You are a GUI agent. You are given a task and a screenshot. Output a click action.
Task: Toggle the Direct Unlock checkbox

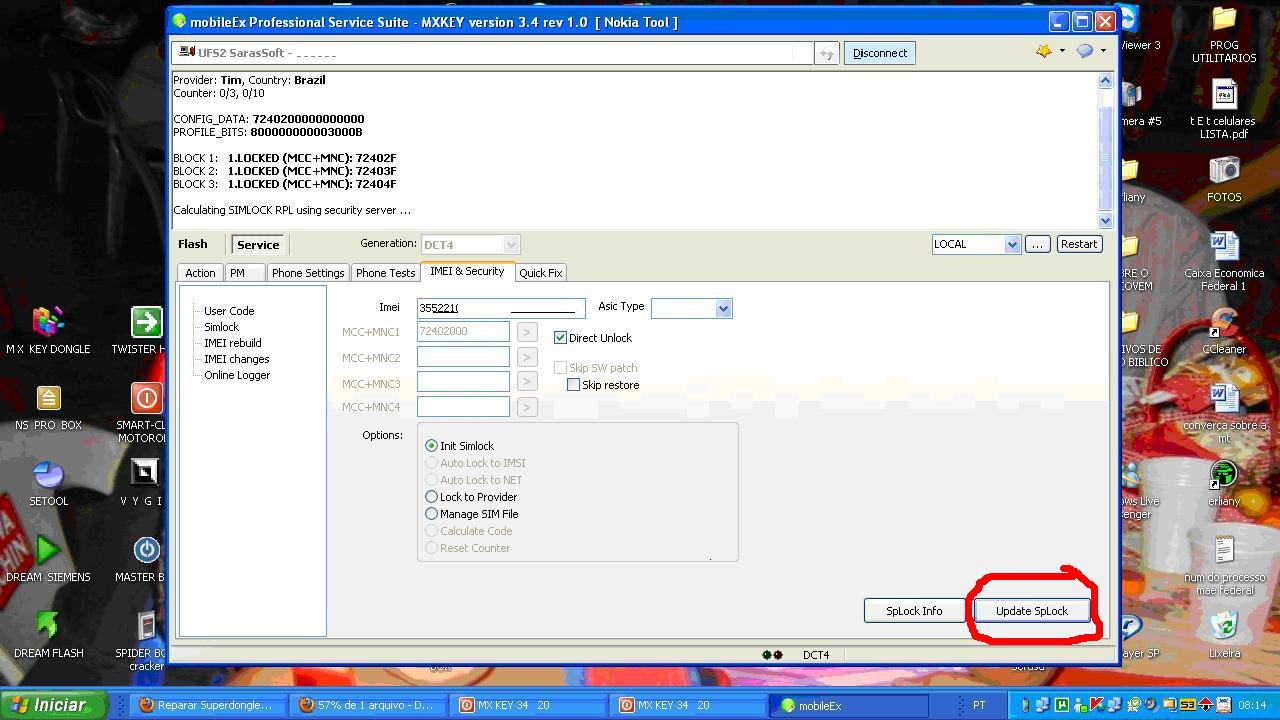560,338
